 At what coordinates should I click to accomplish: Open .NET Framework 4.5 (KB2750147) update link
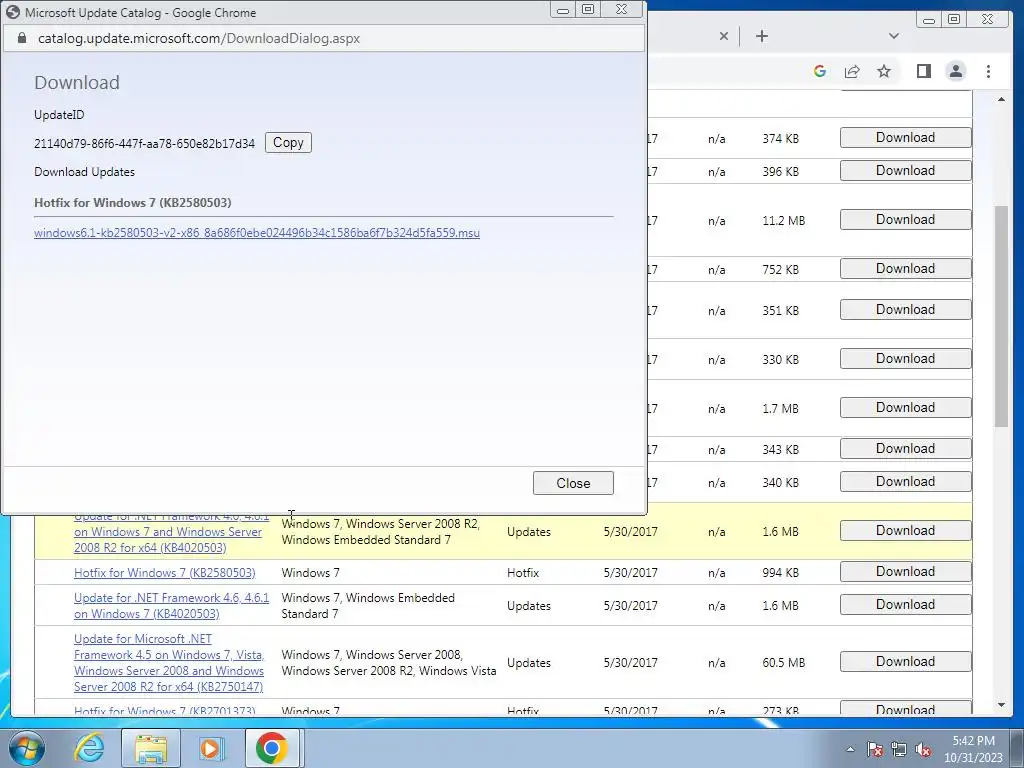click(169, 662)
